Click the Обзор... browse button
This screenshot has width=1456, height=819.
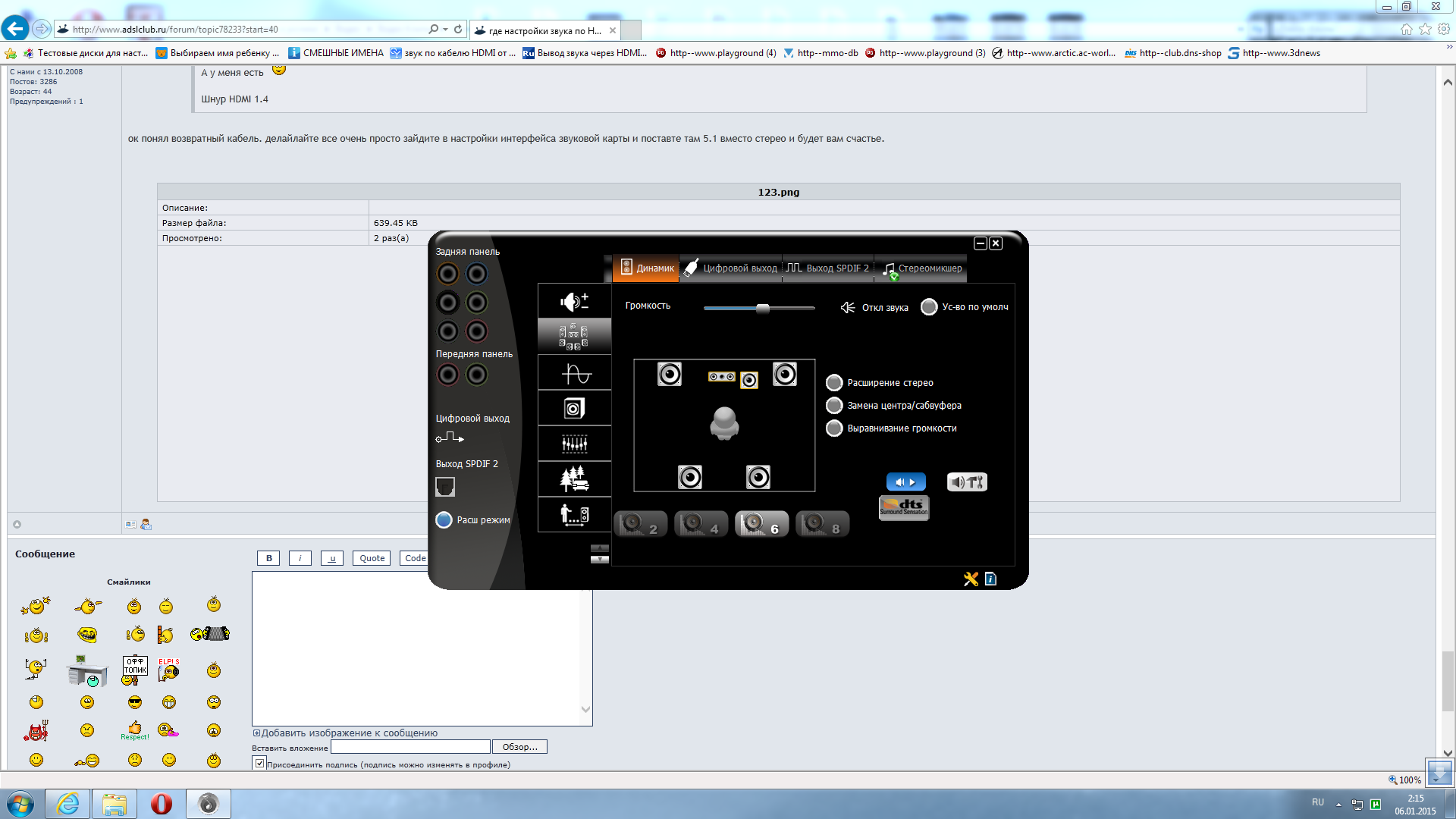519,747
